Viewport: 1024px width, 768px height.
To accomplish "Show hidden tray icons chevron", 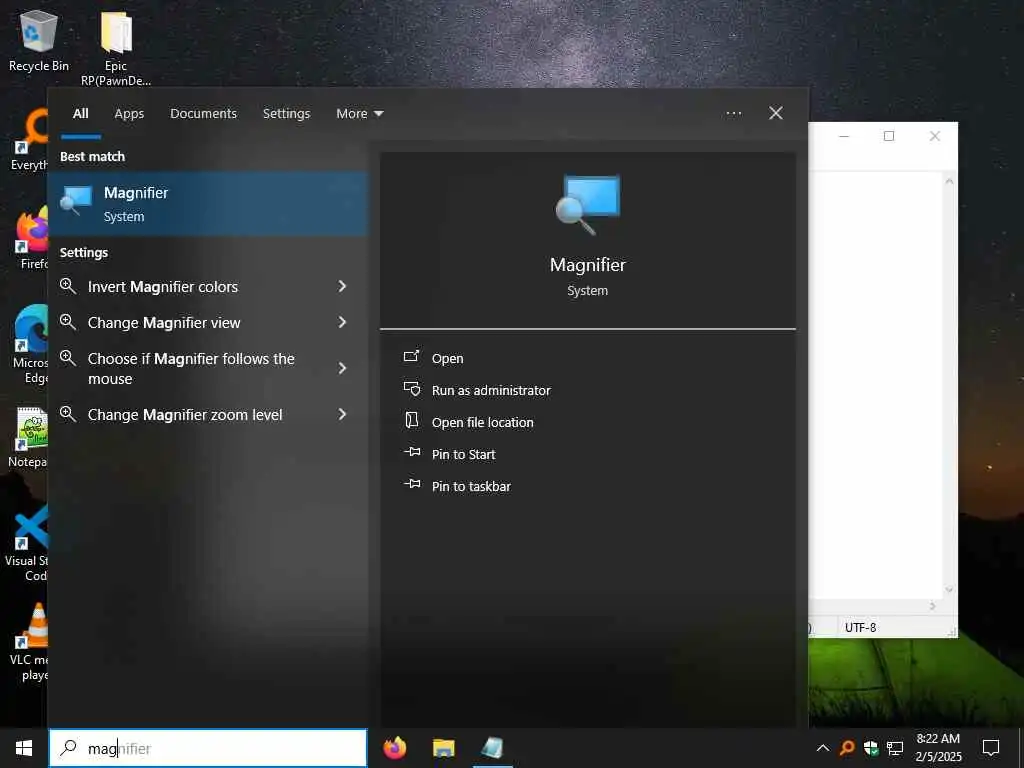I will click(x=823, y=748).
